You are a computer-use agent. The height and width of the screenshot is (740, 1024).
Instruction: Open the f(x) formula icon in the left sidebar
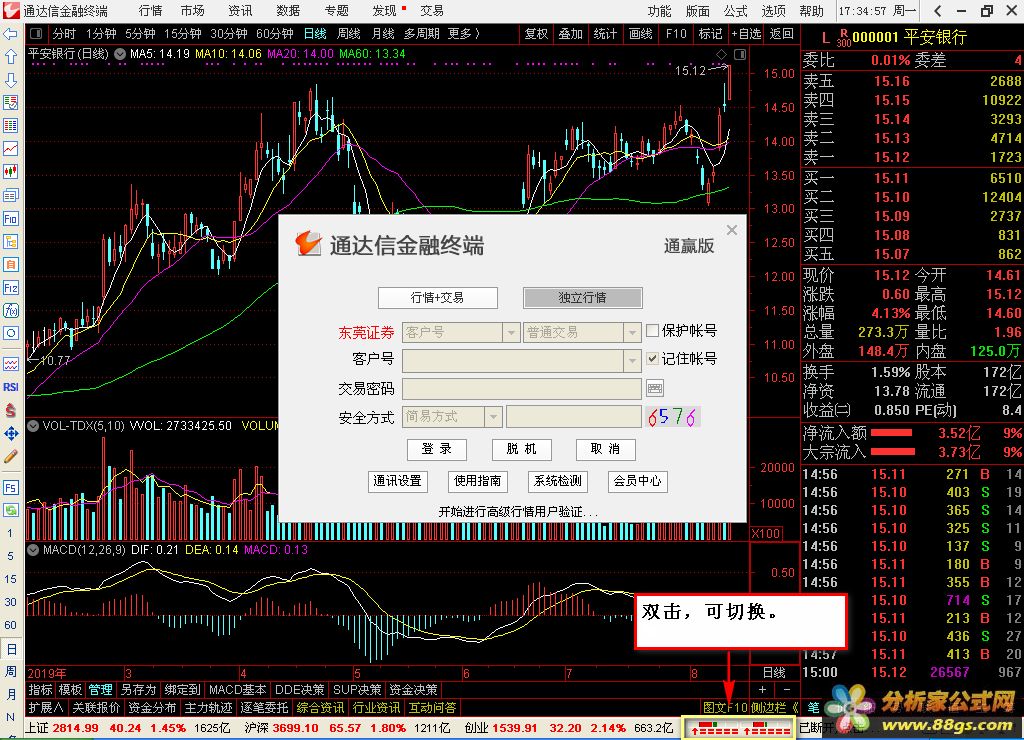[x=10, y=310]
